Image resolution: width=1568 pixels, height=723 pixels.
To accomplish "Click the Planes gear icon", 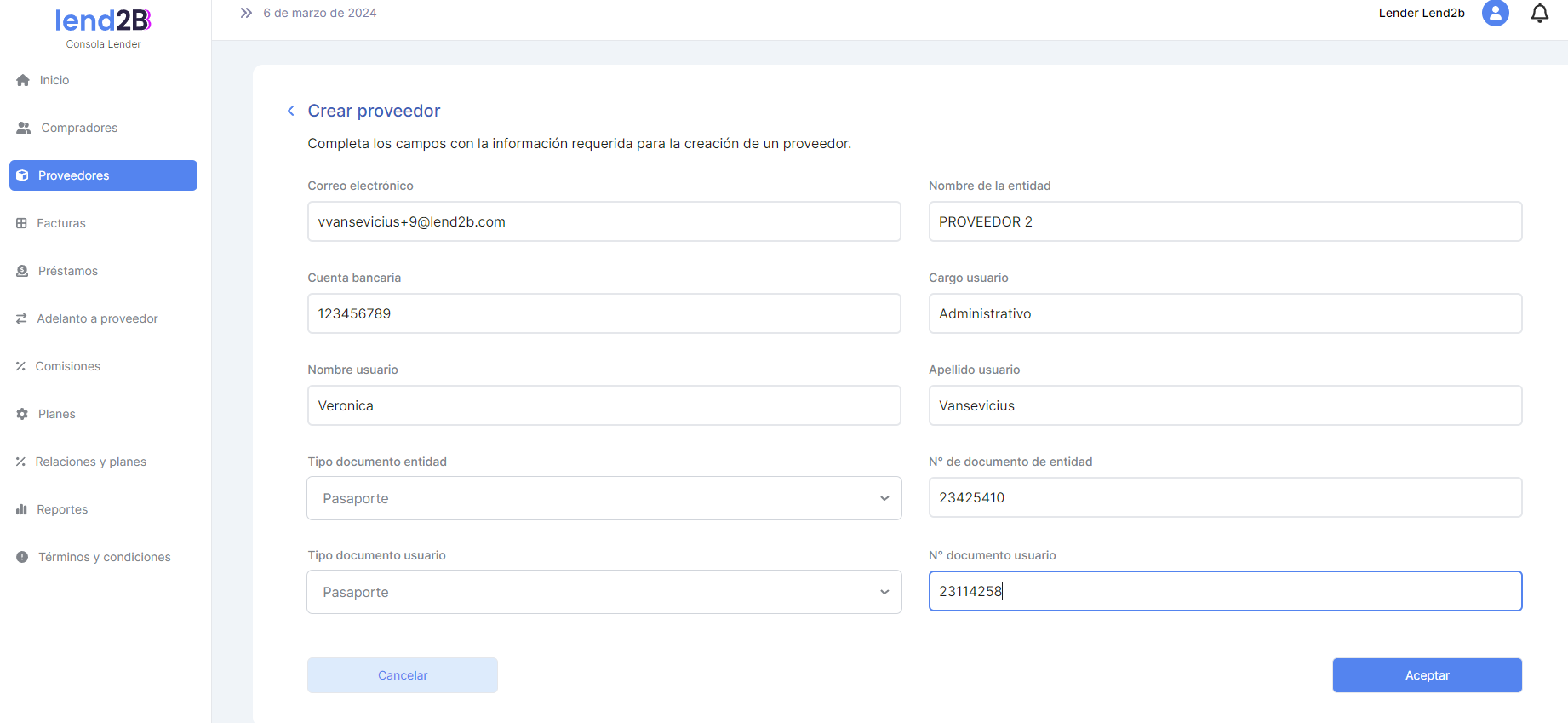I will tap(22, 414).
